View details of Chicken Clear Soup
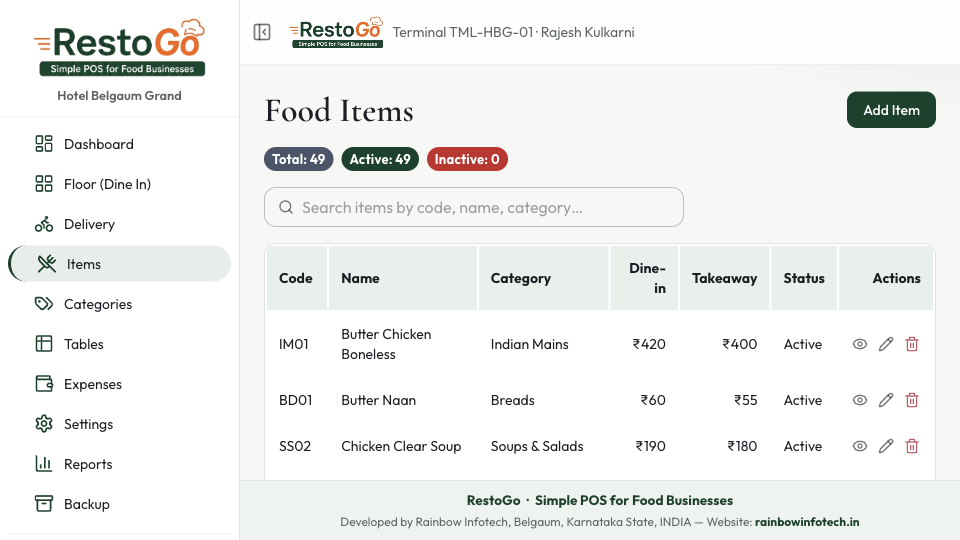 point(860,446)
